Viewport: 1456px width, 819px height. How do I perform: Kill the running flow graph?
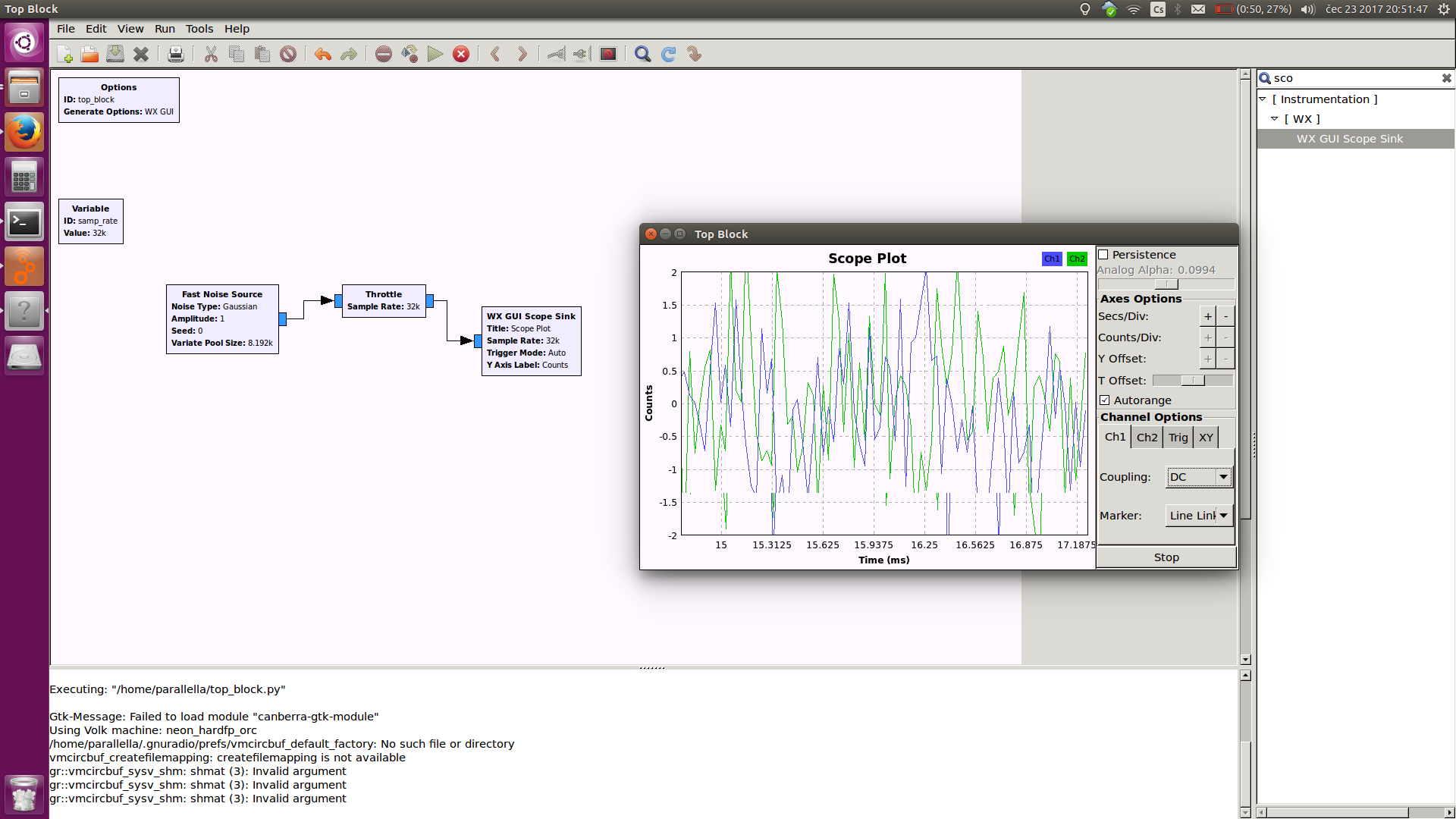point(461,55)
